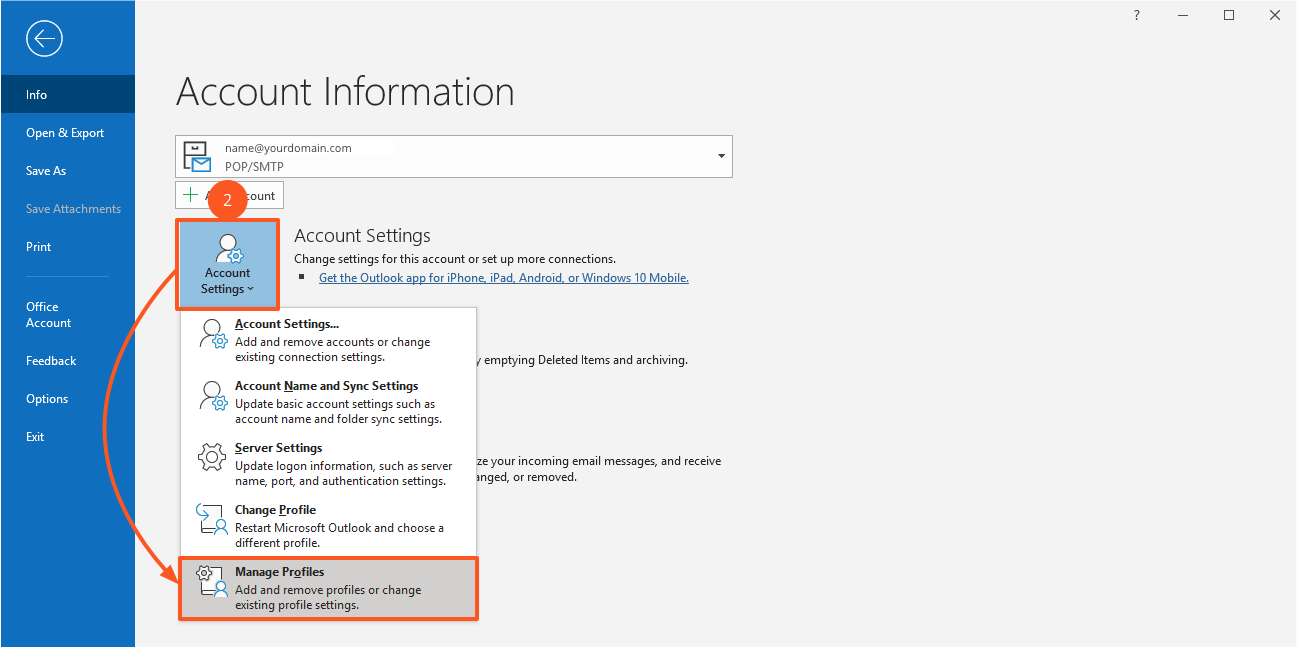Click the Account Name and Sync Settings icon
Image resolution: width=1297 pixels, height=648 pixels.
click(211, 395)
